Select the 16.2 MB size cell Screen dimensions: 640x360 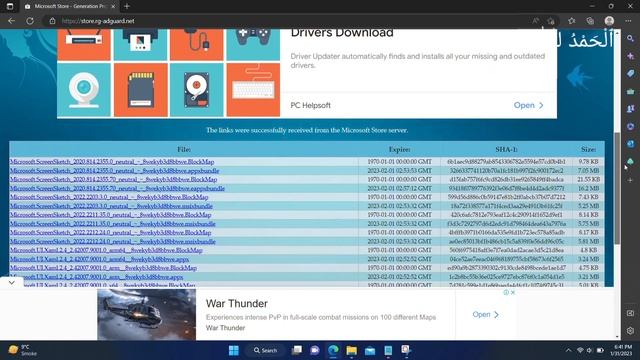[588, 188]
